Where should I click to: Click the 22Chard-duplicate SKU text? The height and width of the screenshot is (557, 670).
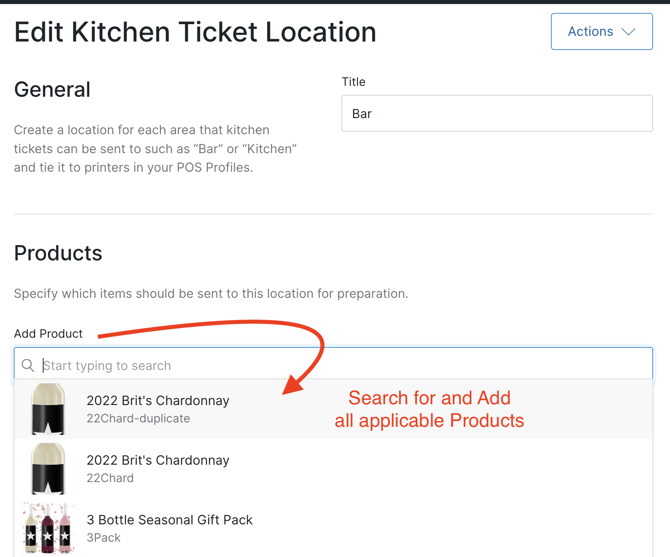pyautogui.click(x=138, y=419)
